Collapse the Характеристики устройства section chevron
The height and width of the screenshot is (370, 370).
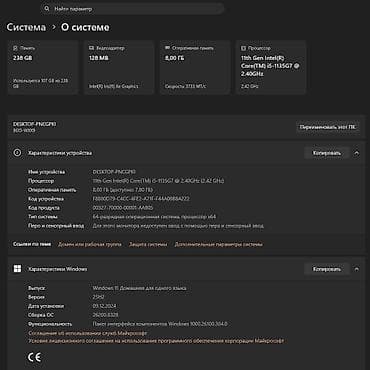pyautogui.click(x=357, y=153)
